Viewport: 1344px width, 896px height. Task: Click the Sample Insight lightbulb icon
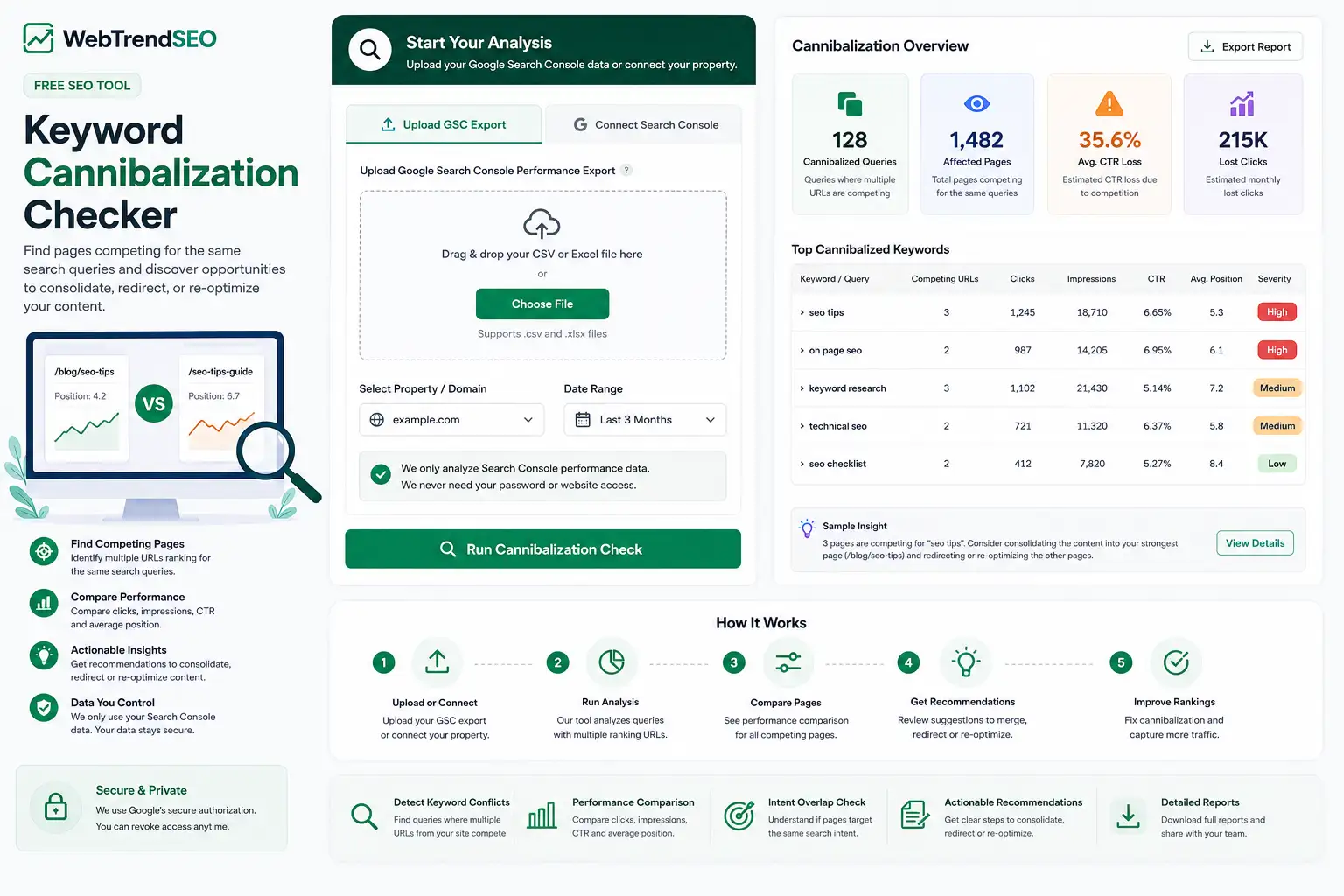(x=807, y=528)
